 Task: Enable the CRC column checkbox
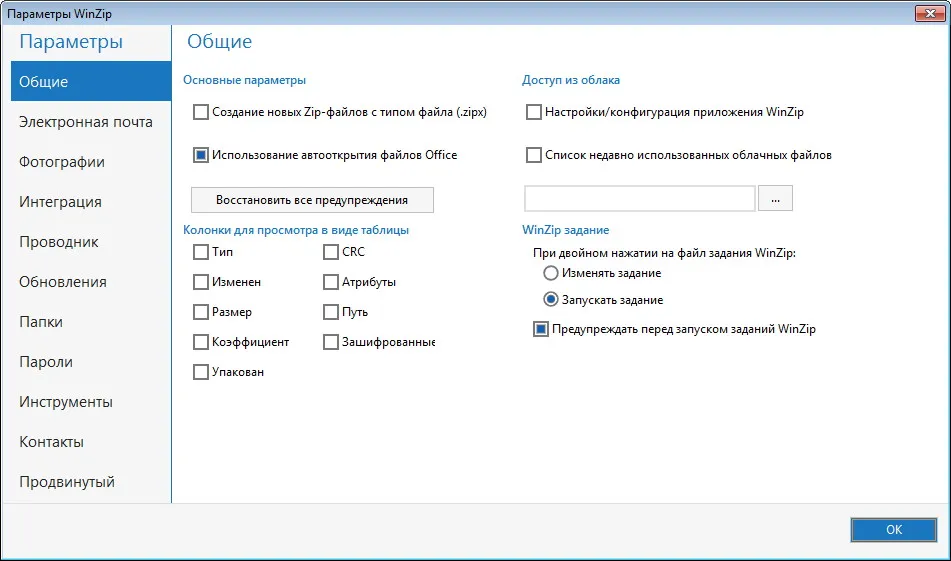coord(331,252)
